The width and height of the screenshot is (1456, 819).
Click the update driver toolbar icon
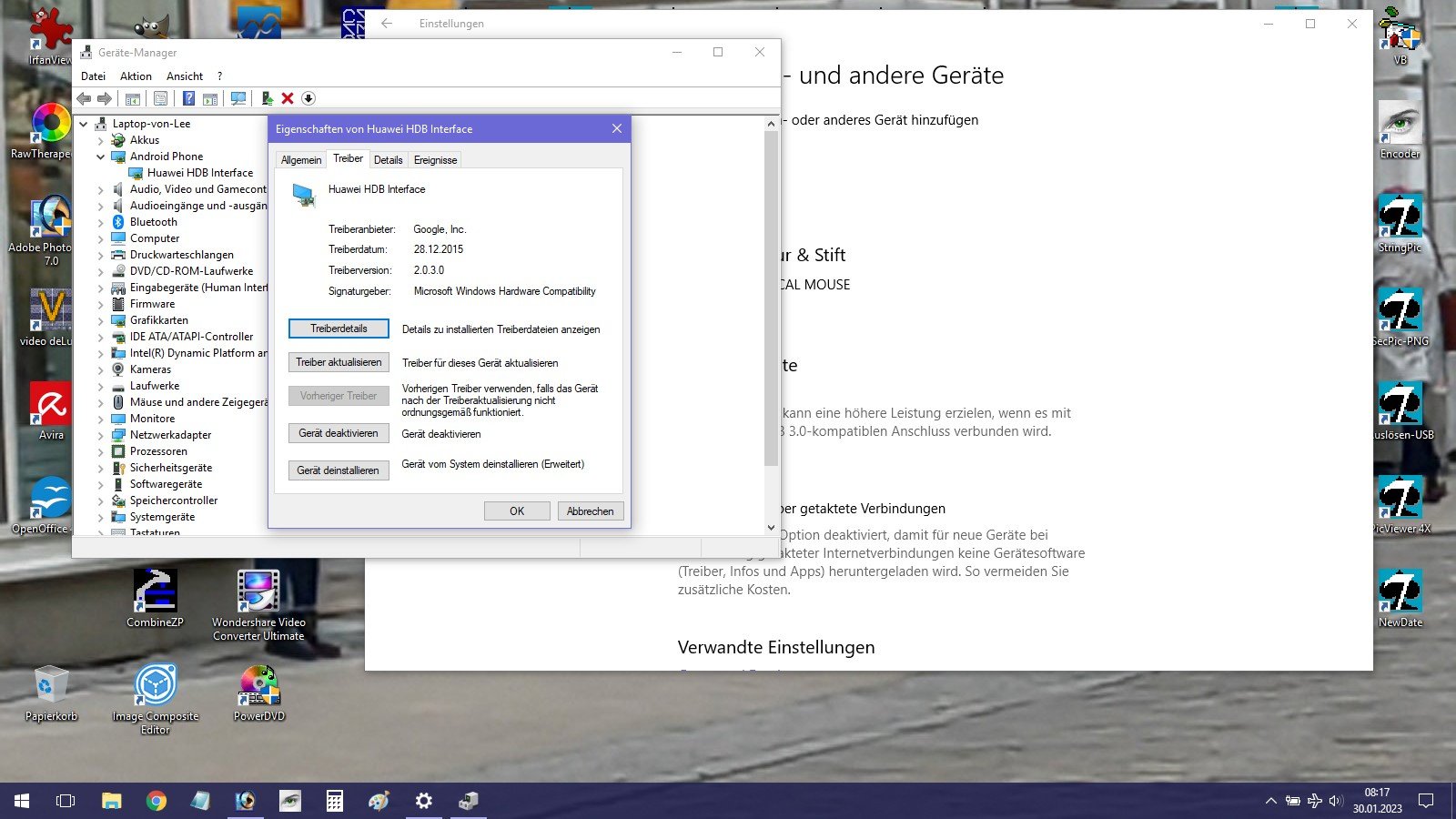267,98
